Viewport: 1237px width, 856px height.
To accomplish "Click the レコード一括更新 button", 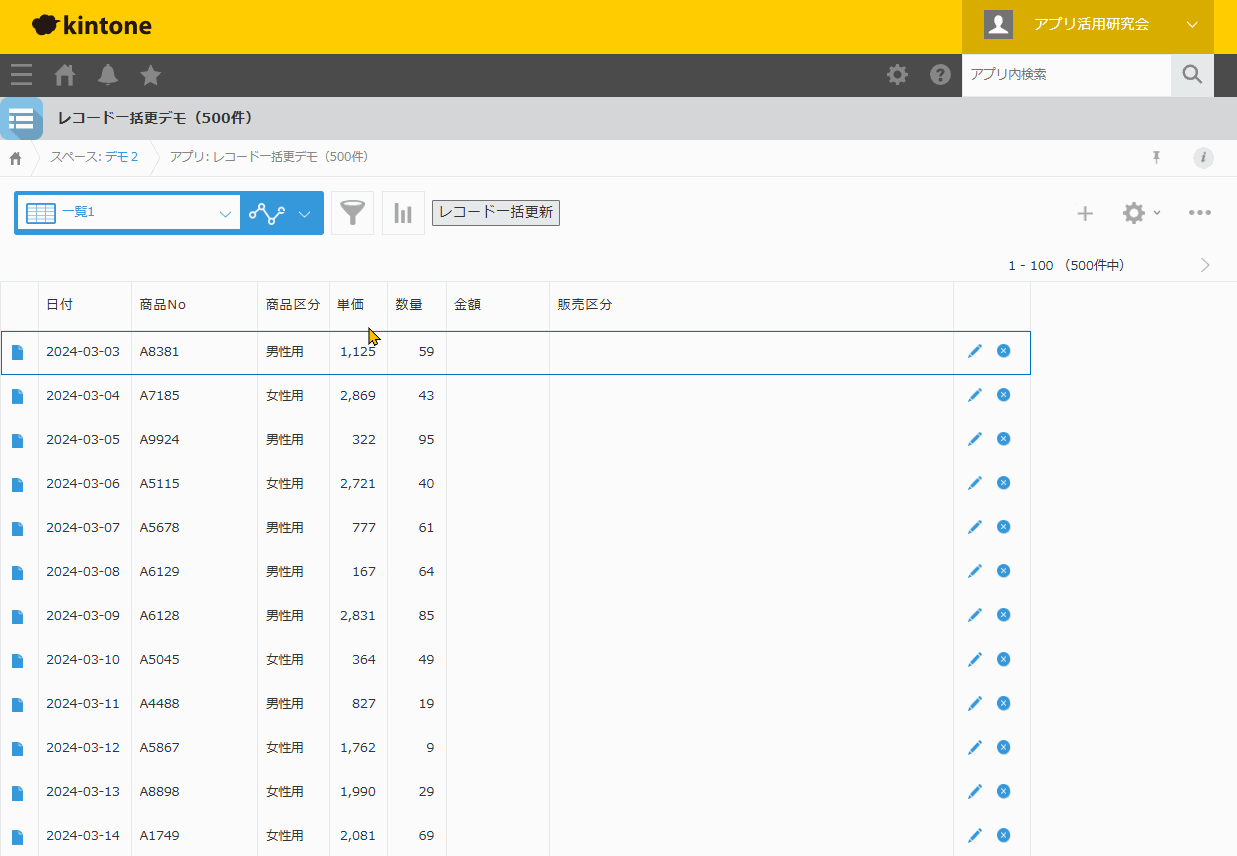I will click(x=495, y=212).
